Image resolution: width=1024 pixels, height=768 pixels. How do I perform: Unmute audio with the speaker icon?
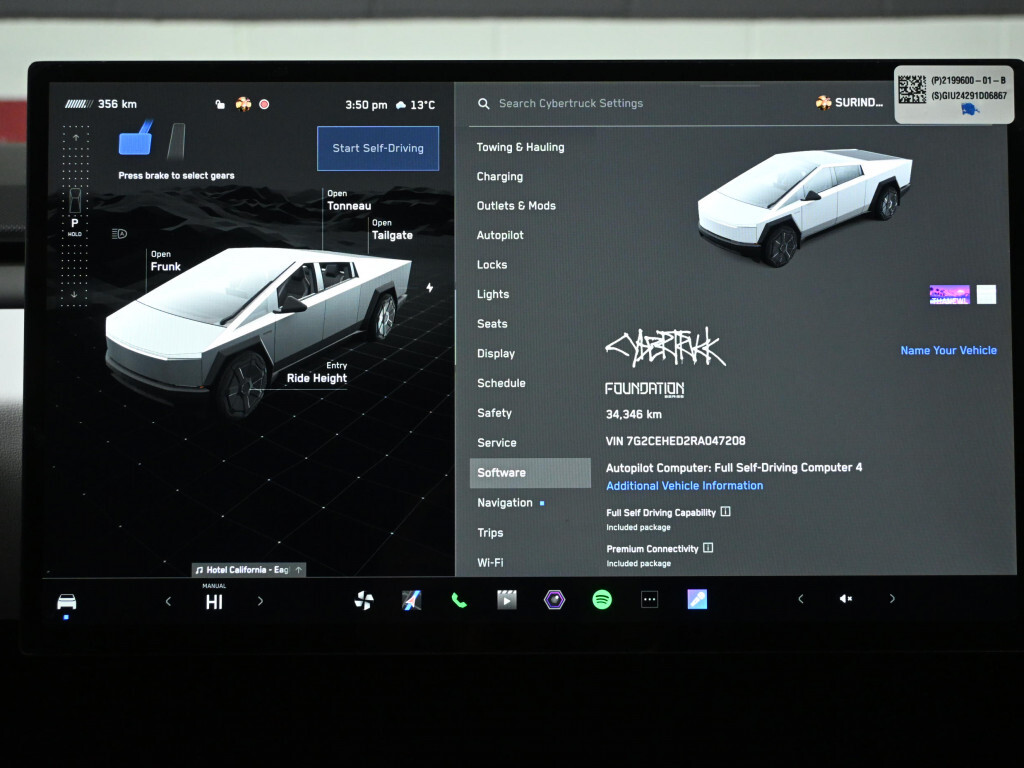846,599
